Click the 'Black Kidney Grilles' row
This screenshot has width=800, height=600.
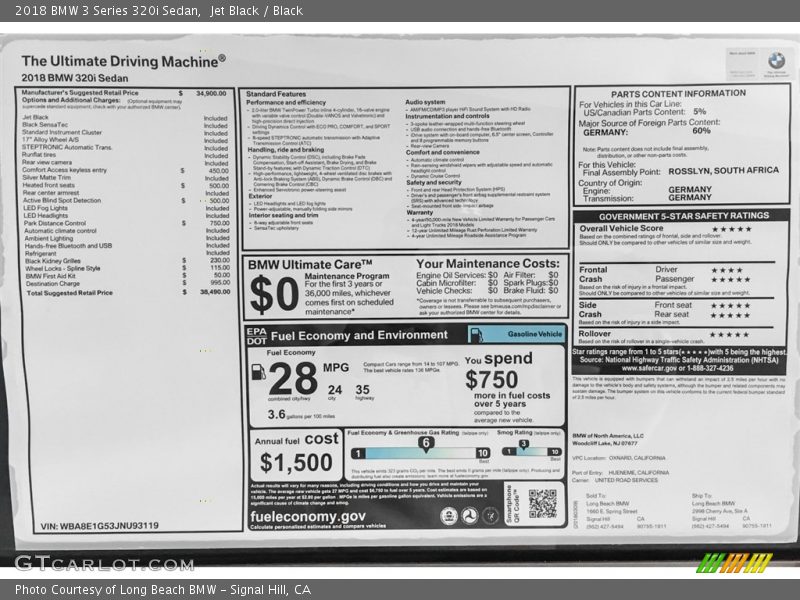pyautogui.click(x=128, y=260)
